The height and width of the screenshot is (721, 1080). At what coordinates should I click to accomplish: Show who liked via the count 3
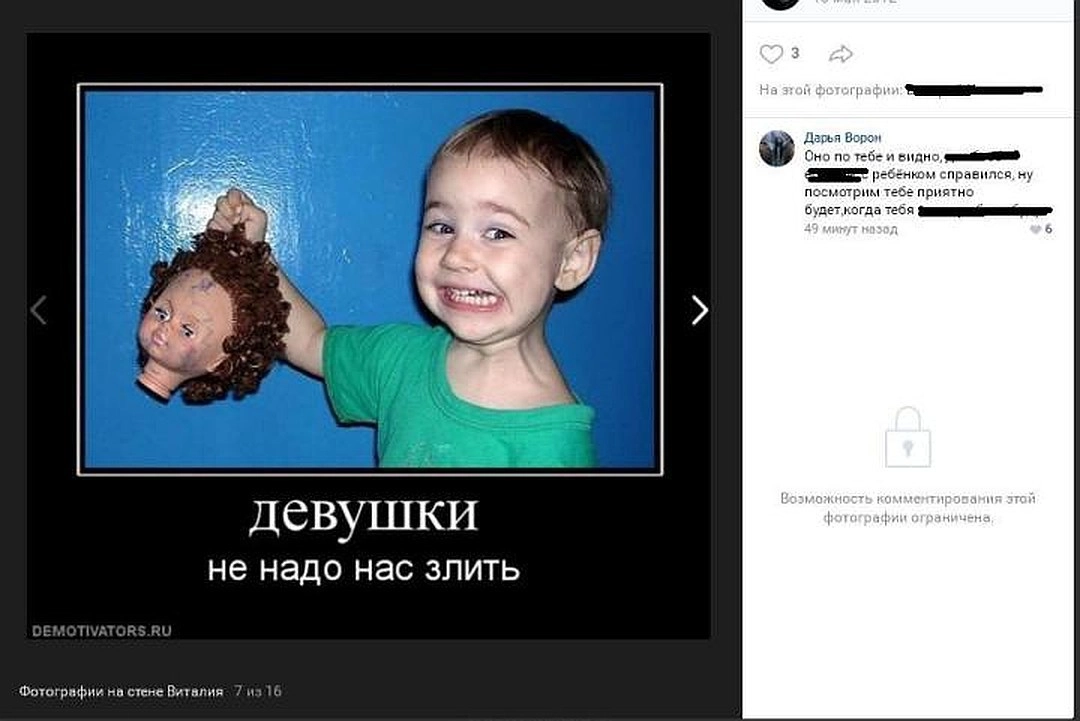pyautogui.click(x=795, y=53)
